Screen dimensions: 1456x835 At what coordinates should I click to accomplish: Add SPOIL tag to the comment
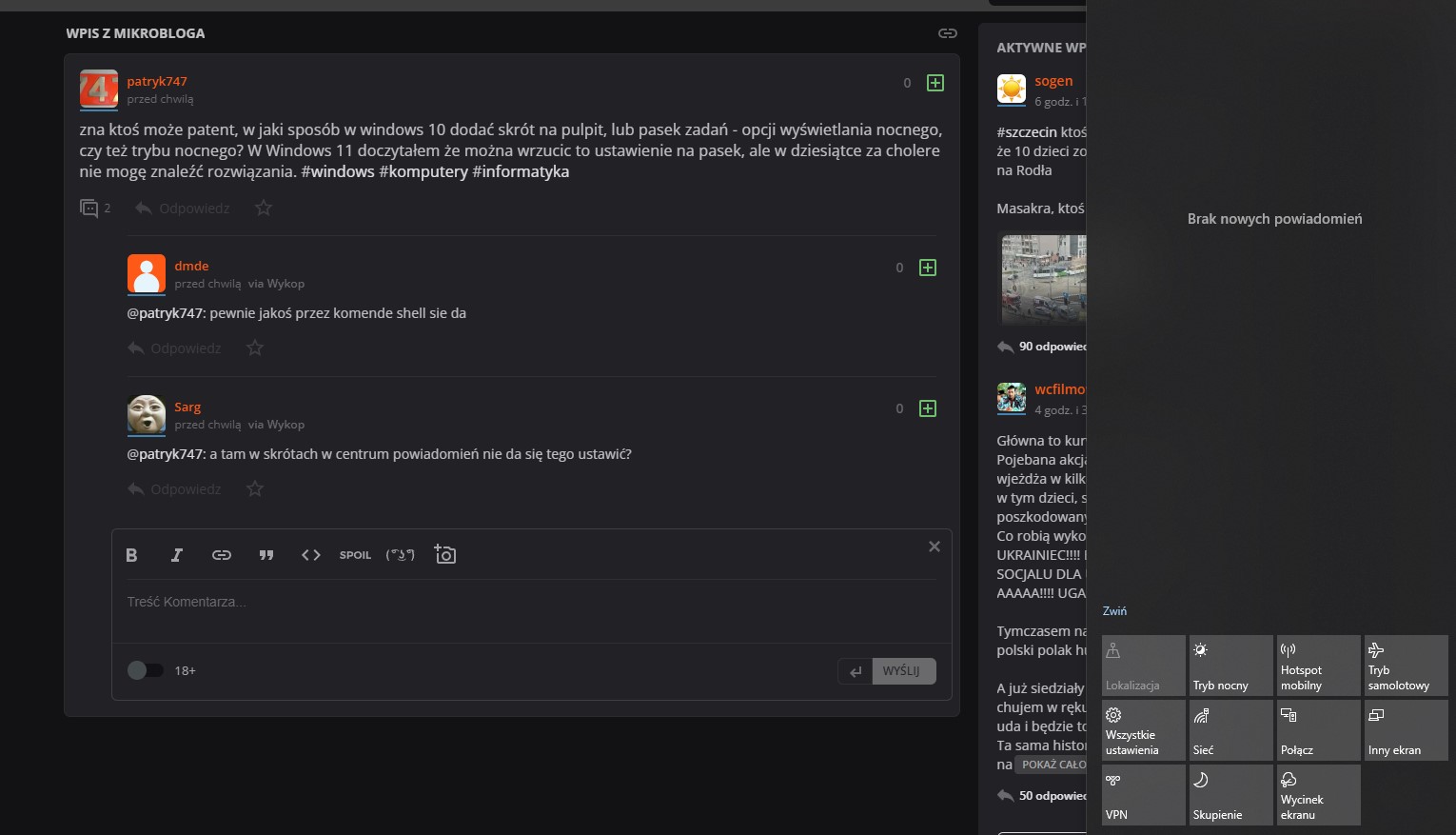pyautogui.click(x=355, y=555)
